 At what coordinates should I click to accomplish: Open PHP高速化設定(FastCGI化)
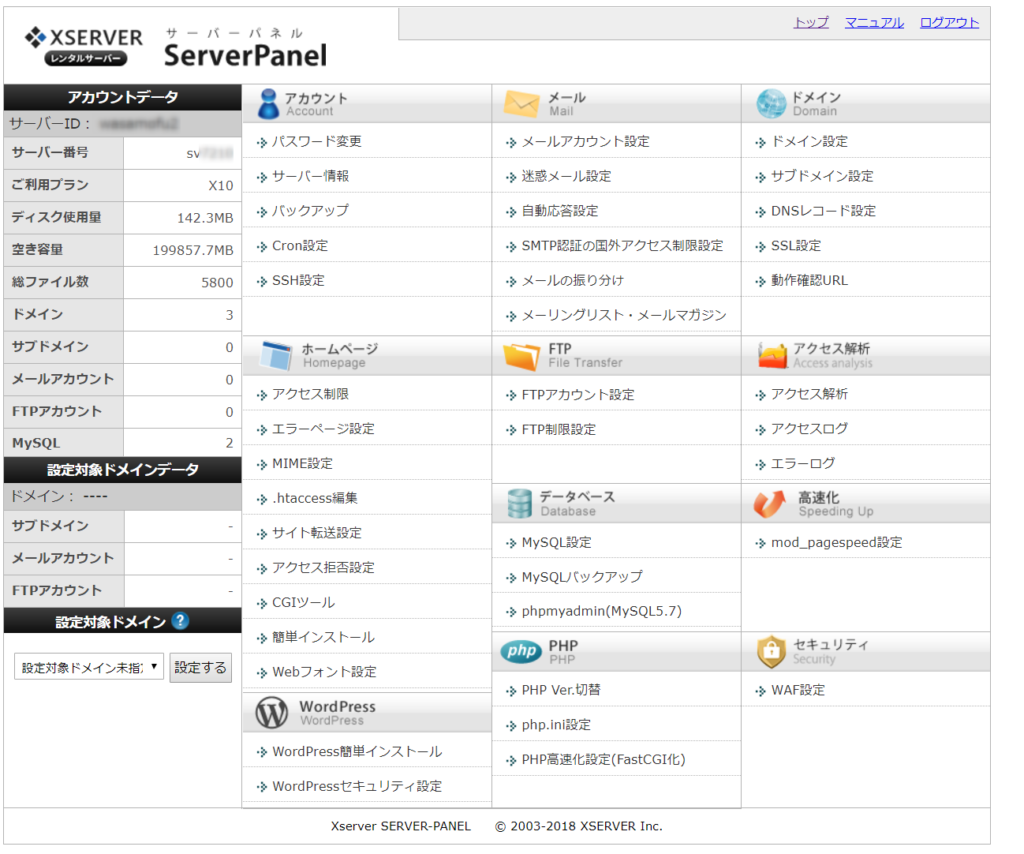pos(603,759)
